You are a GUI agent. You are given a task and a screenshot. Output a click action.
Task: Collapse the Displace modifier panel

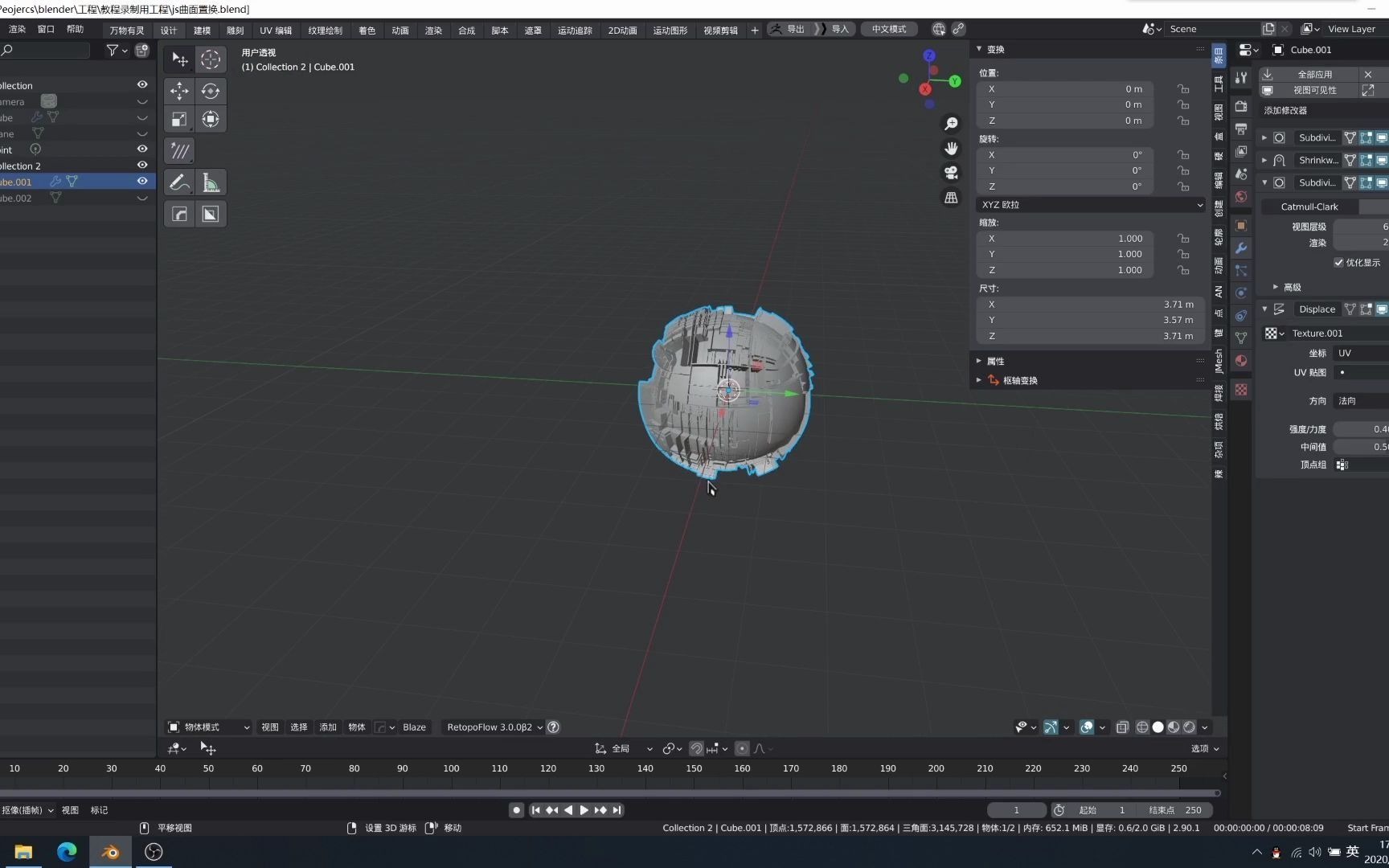(x=1264, y=309)
